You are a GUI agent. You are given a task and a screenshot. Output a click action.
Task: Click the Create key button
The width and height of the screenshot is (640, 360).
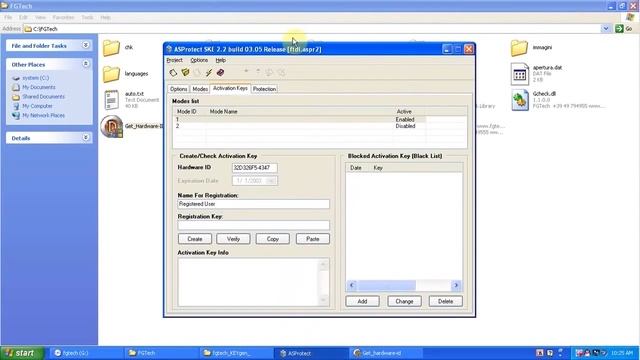coord(195,239)
